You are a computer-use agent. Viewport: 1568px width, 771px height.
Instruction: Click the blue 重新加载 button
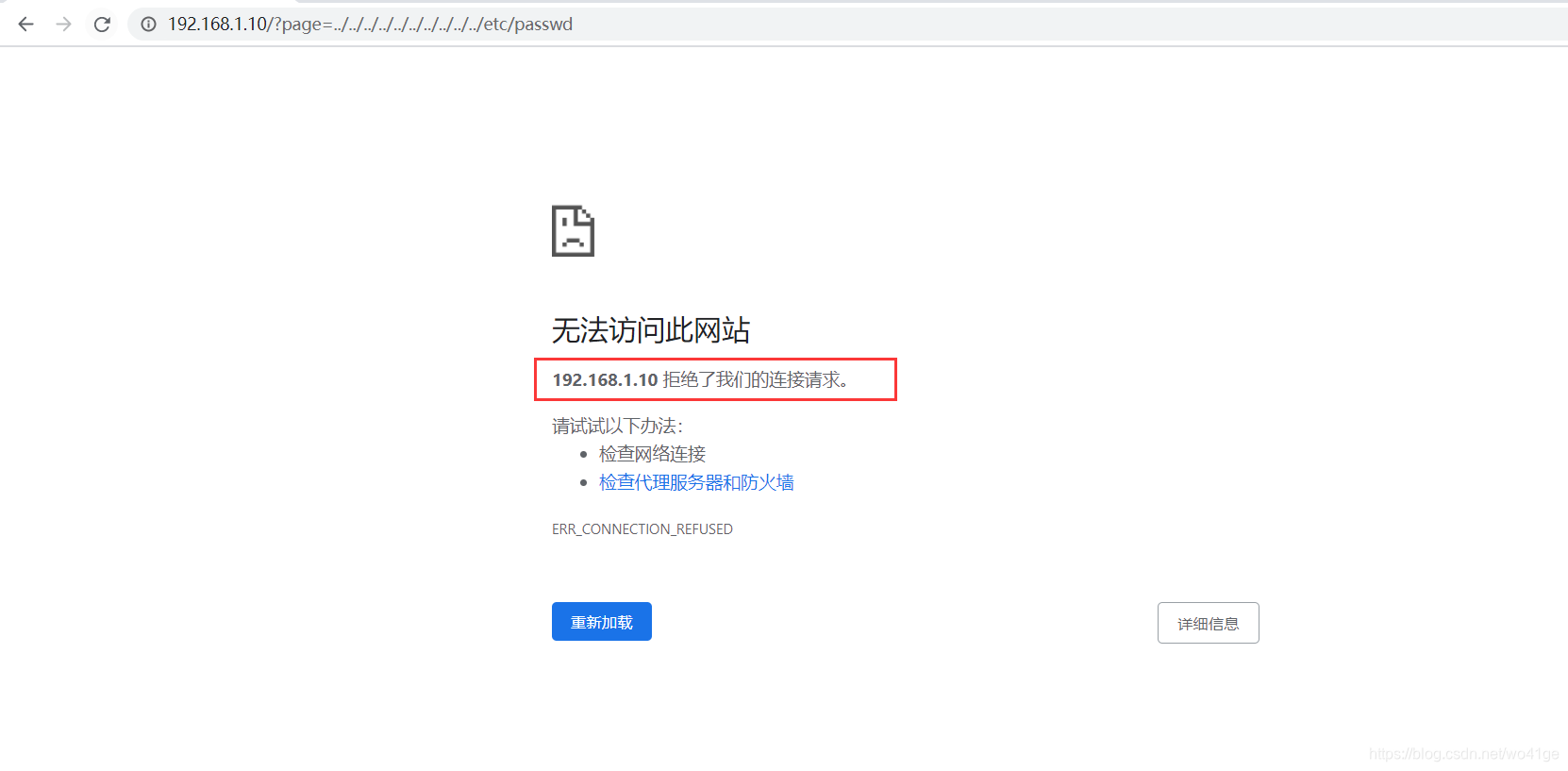(x=602, y=622)
